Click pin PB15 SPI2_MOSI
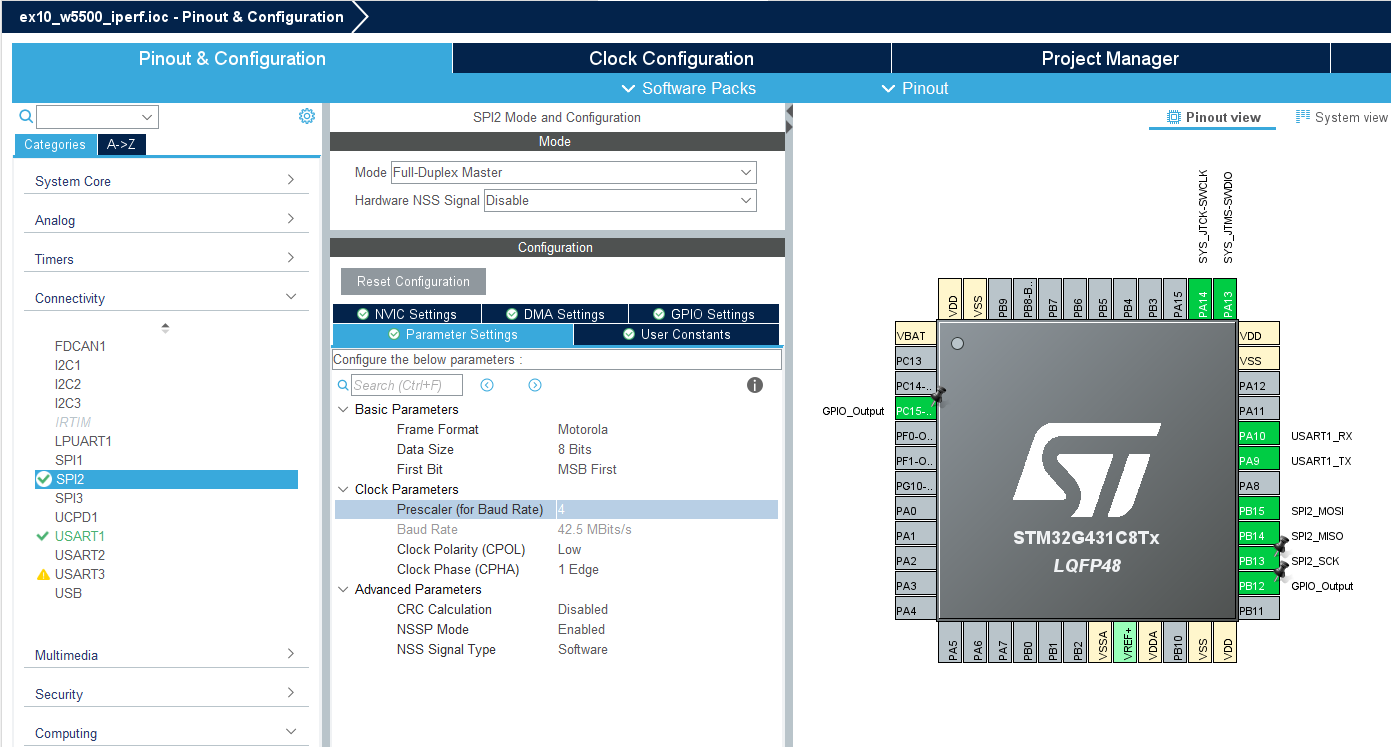1391x747 pixels. click(x=1259, y=511)
